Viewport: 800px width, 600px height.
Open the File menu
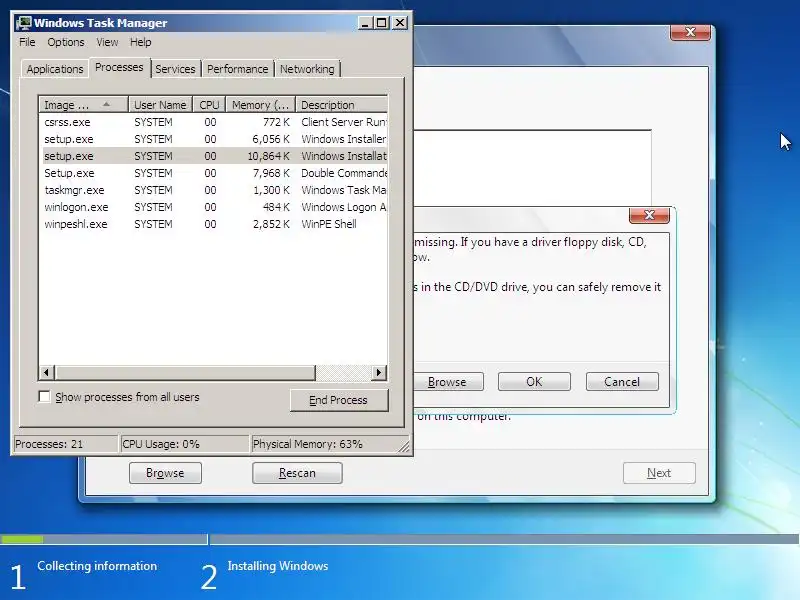tap(27, 42)
